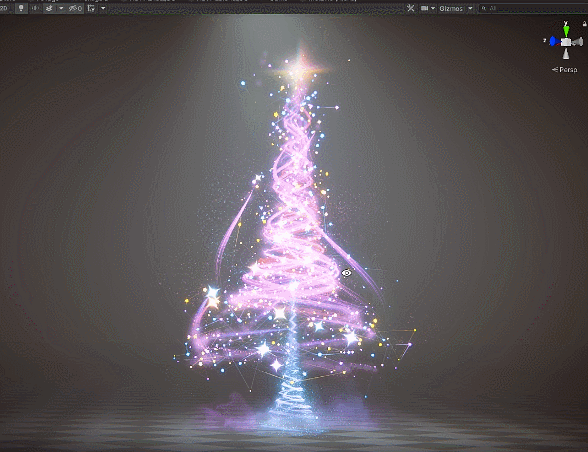Toggle scene effects (skybox, fog) icon
The width and height of the screenshot is (588, 452).
point(49,8)
